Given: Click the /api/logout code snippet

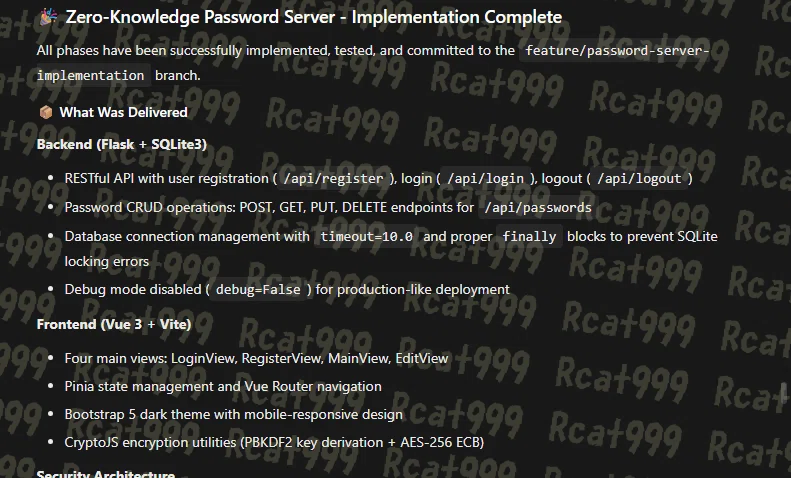Looking at the screenshot, I should click(x=639, y=178).
